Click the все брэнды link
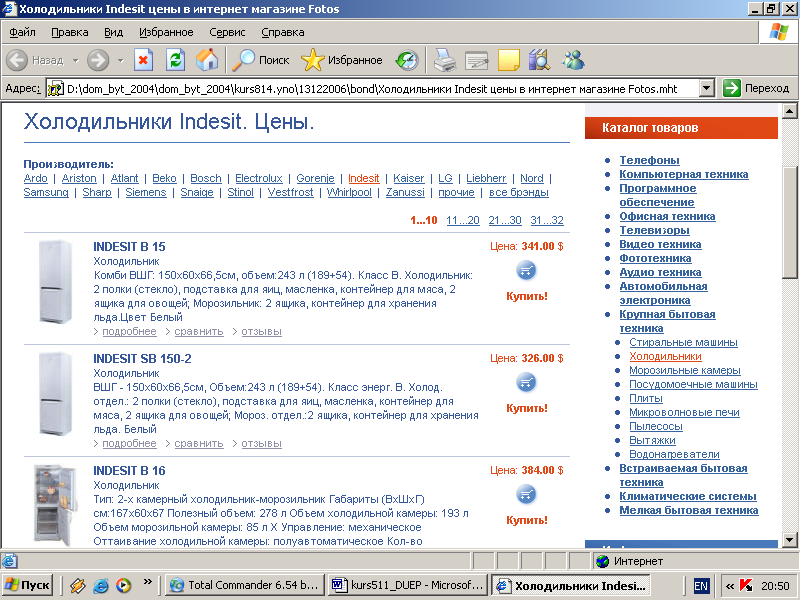The height and width of the screenshot is (600, 800). click(519, 192)
